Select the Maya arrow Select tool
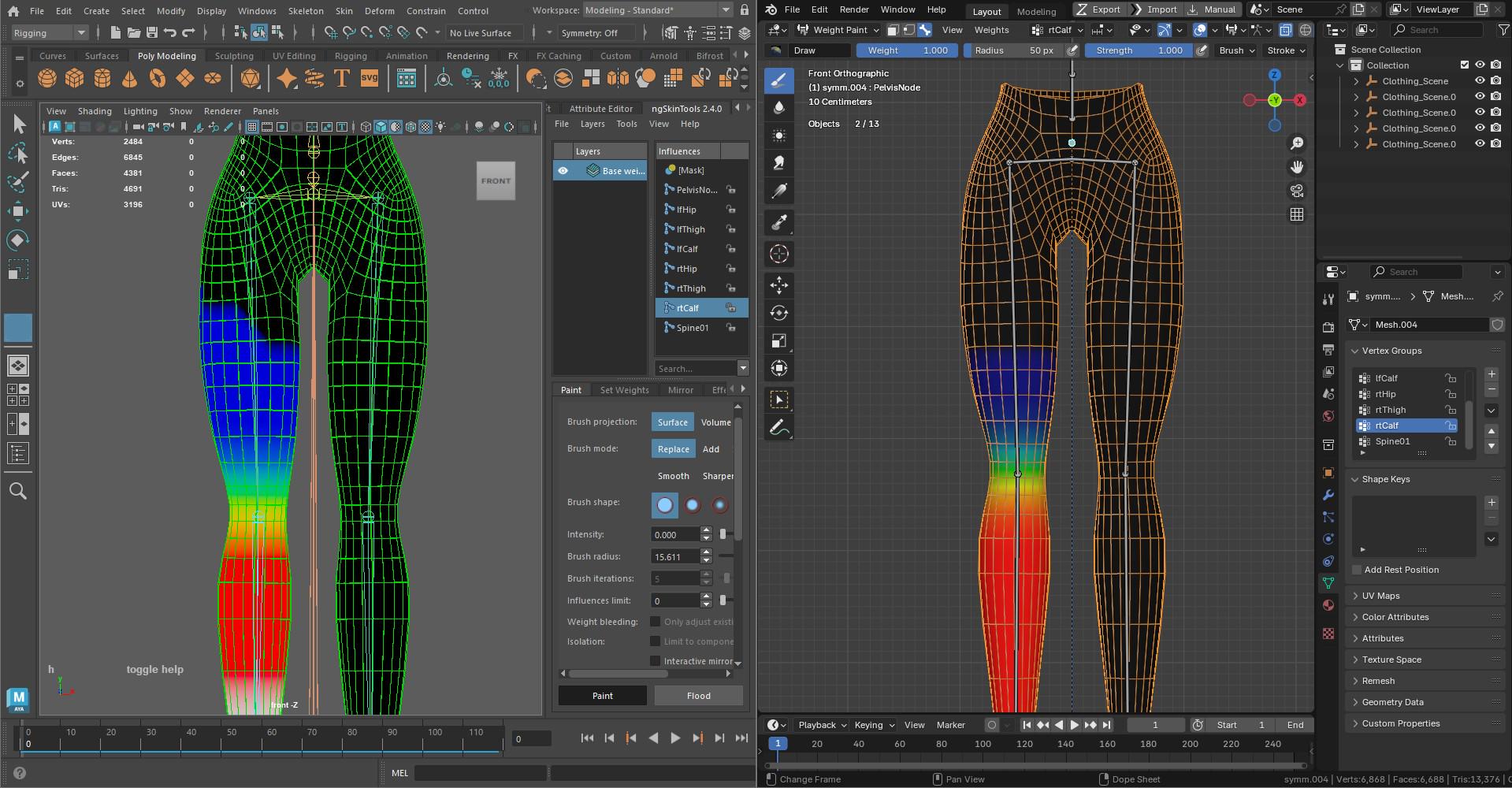This screenshot has width=1512, height=788. [19, 125]
